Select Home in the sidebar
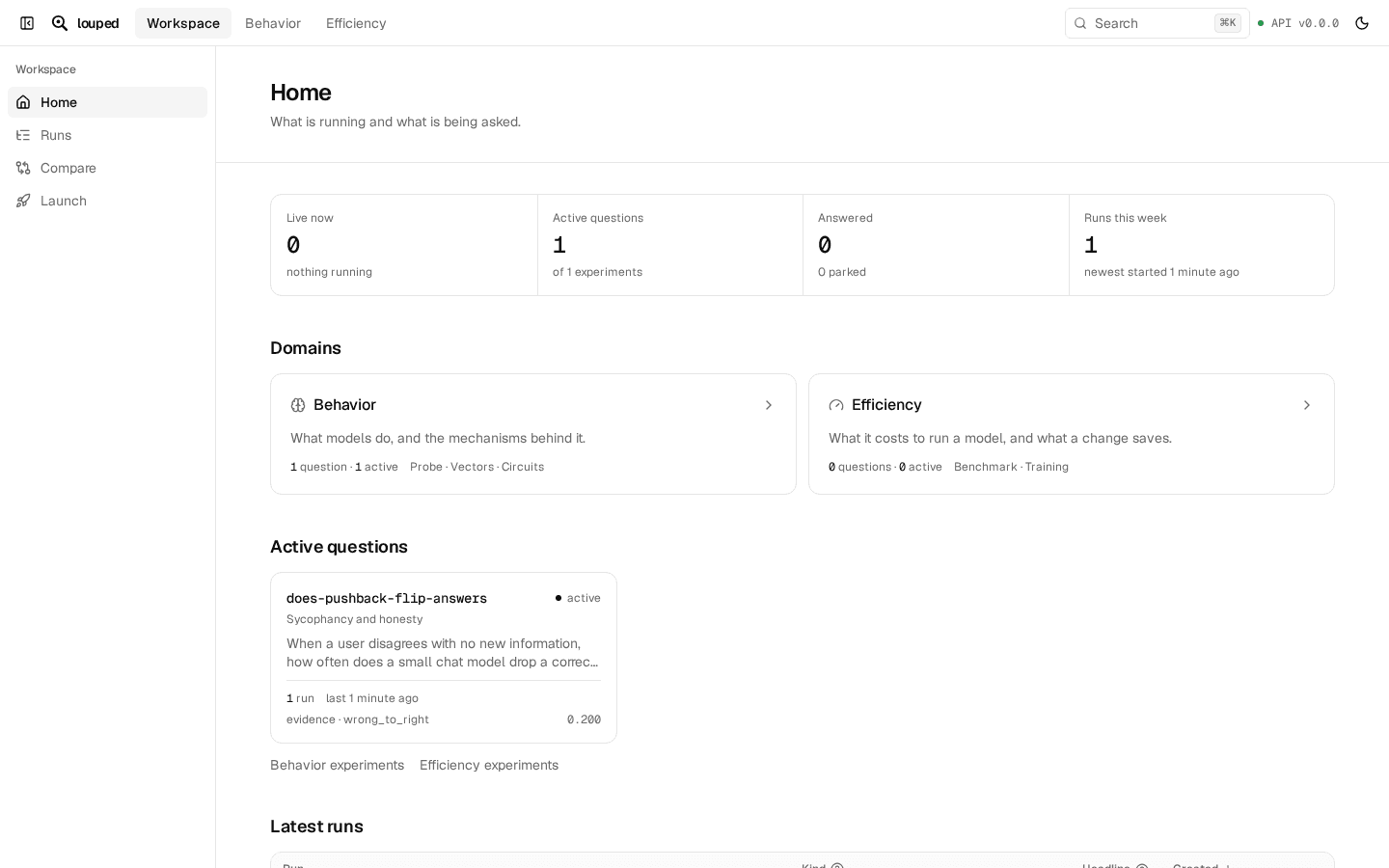The height and width of the screenshot is (868, 1389). pos(107,102)
